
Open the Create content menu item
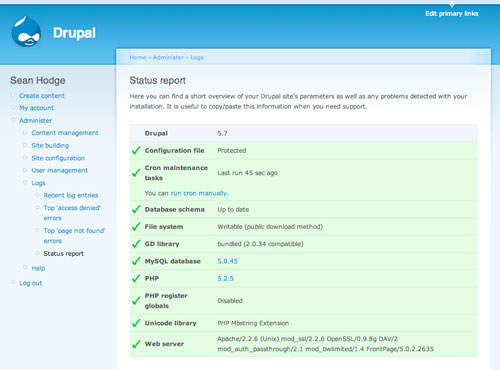(42, 96)
